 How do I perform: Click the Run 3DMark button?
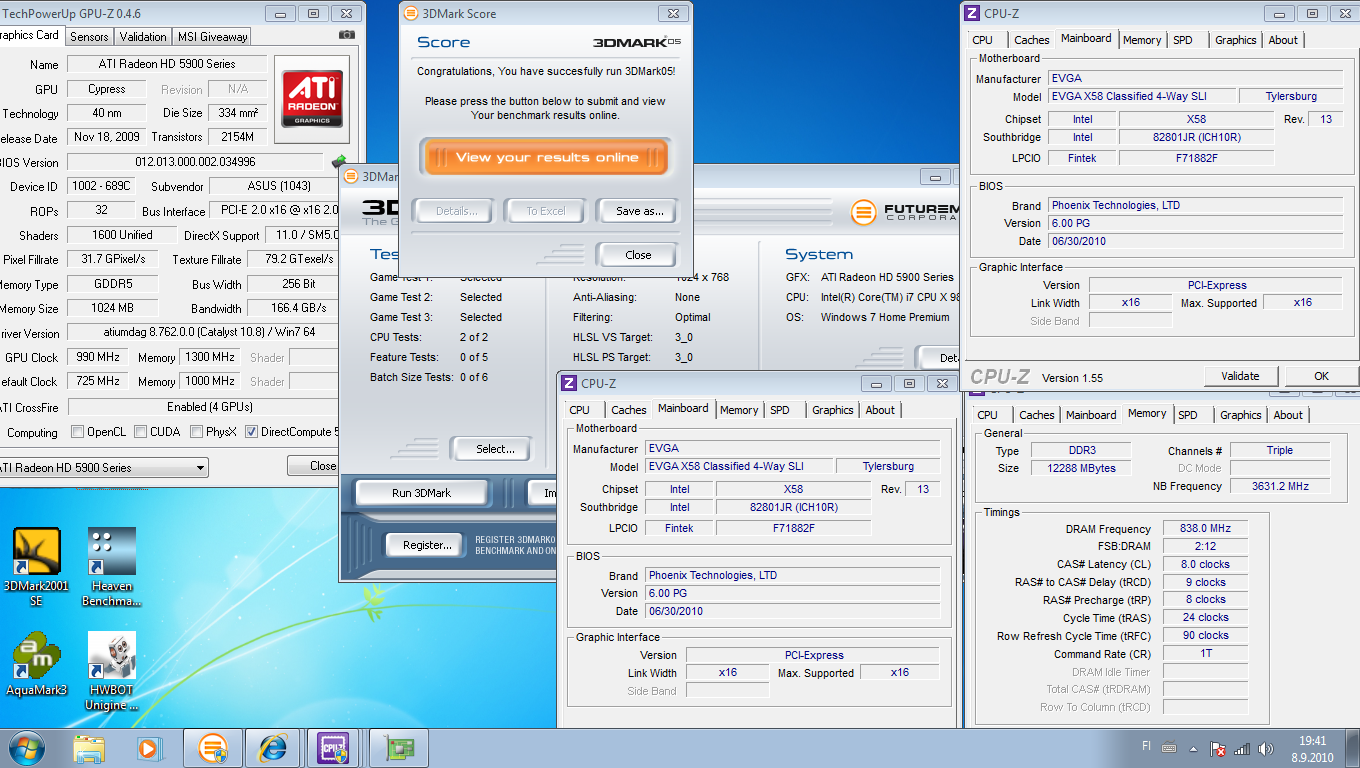(x=421, y=493)
